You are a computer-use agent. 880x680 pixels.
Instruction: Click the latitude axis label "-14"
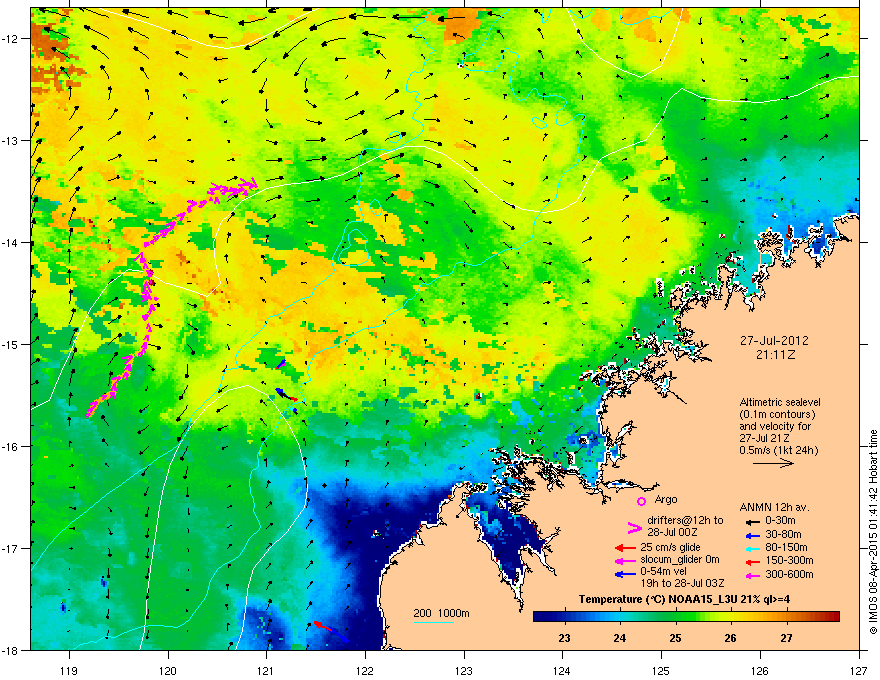pos(10,242)
